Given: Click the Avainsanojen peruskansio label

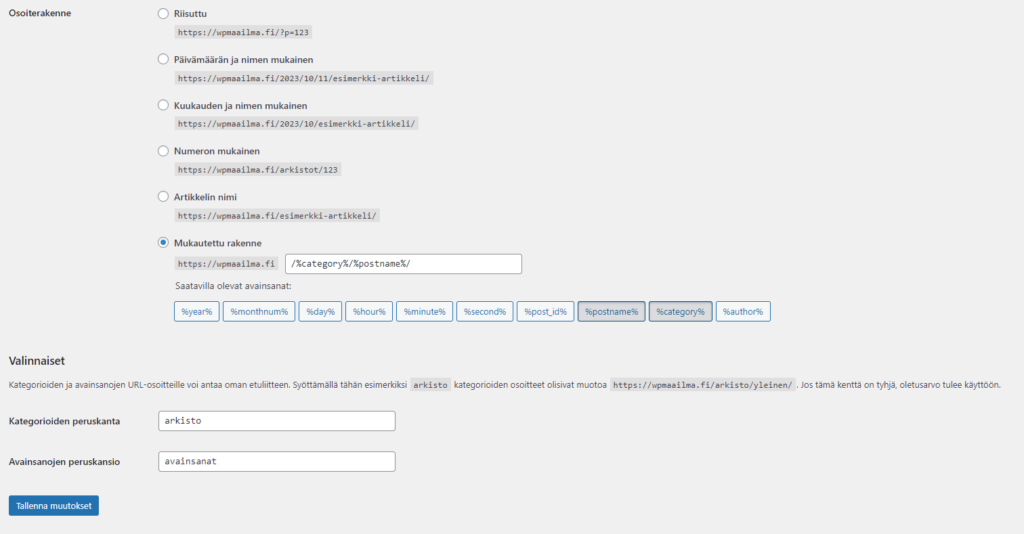Looking at the screenshot, I should (x=64, y=462).
